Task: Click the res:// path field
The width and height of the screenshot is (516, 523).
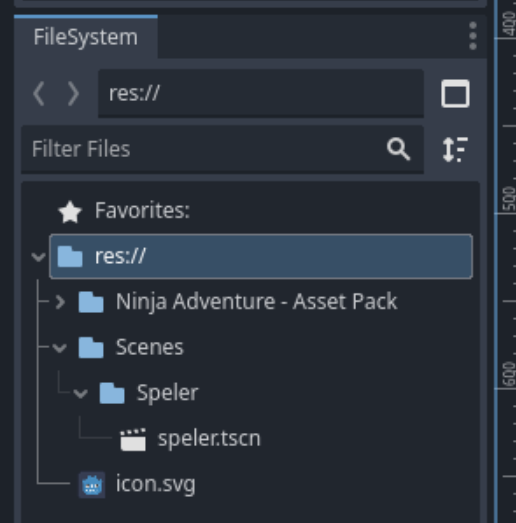Action: (x=261, y=93)
